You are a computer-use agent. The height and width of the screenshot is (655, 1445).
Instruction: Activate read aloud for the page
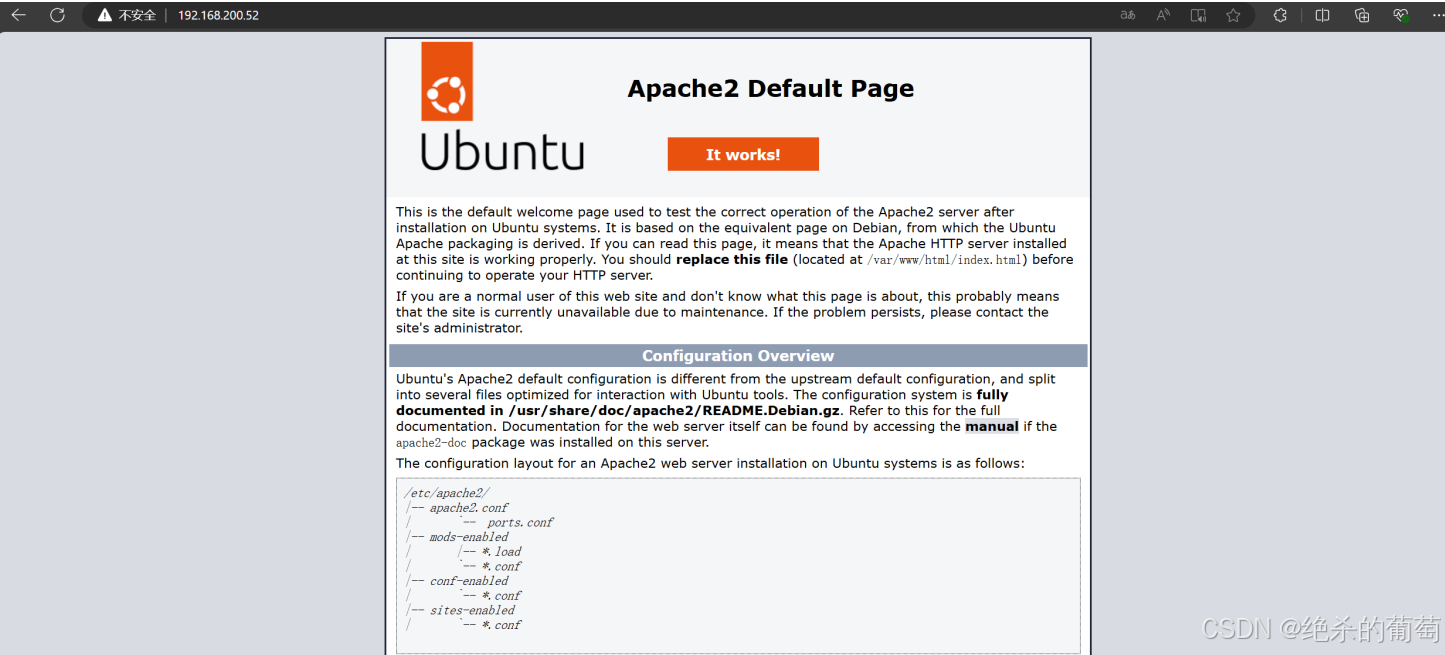point(1163,15)
